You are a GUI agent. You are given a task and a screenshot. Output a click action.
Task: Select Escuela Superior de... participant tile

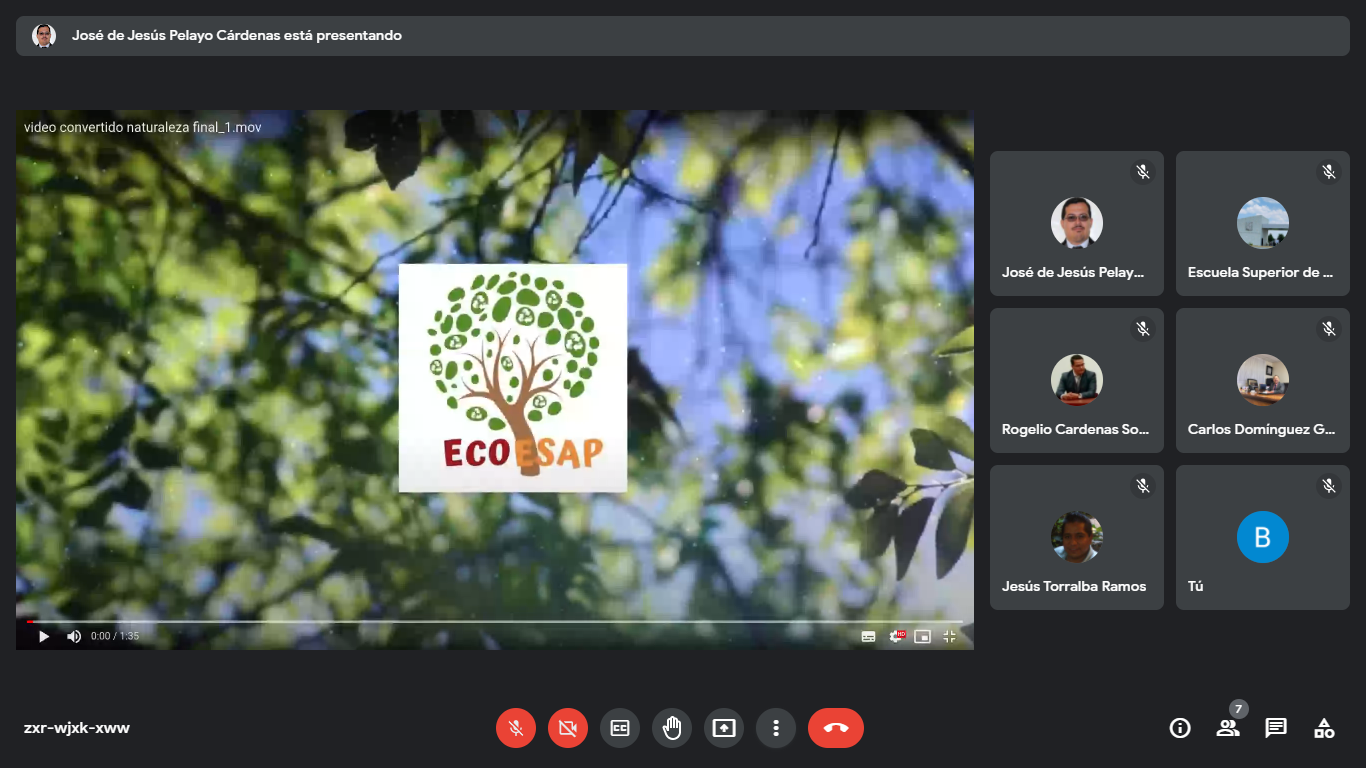point(1263,223)
